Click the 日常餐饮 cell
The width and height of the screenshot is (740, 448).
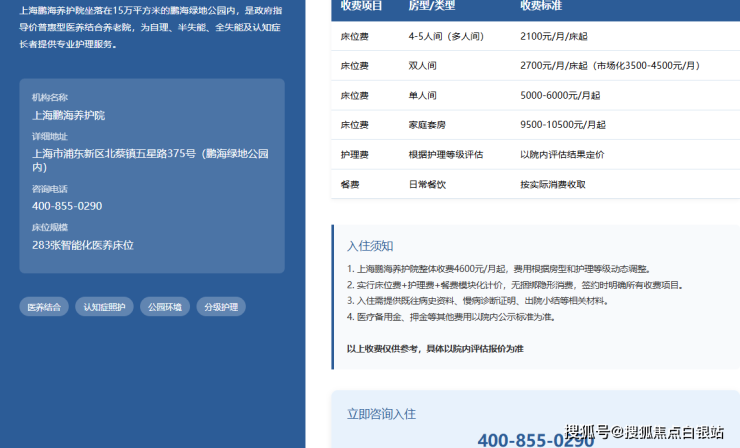point(427,184)
